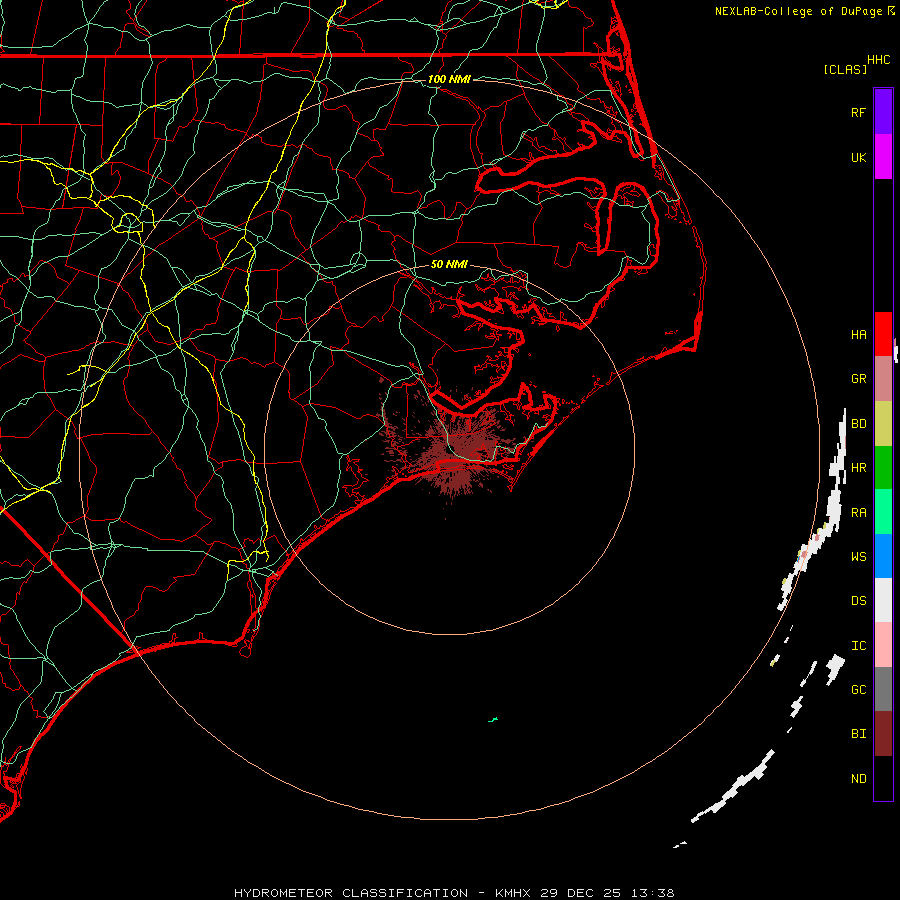
Task: Click the DS legend label
Action: click(858, 601)
